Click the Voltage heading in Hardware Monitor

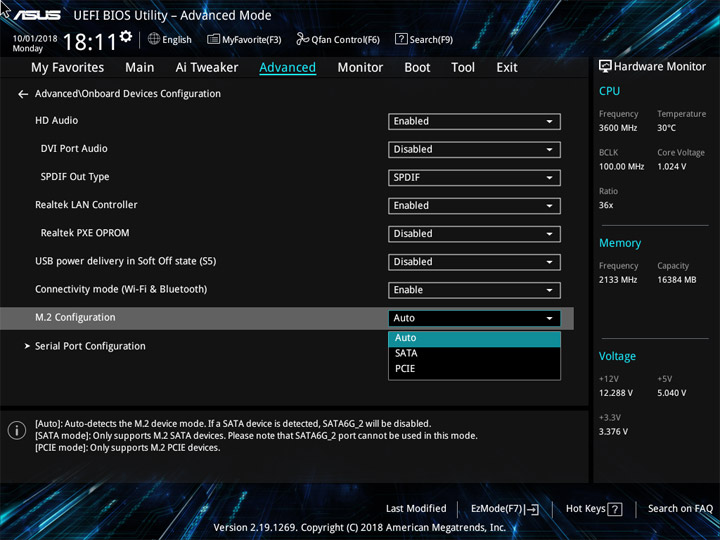pos(617,356)
